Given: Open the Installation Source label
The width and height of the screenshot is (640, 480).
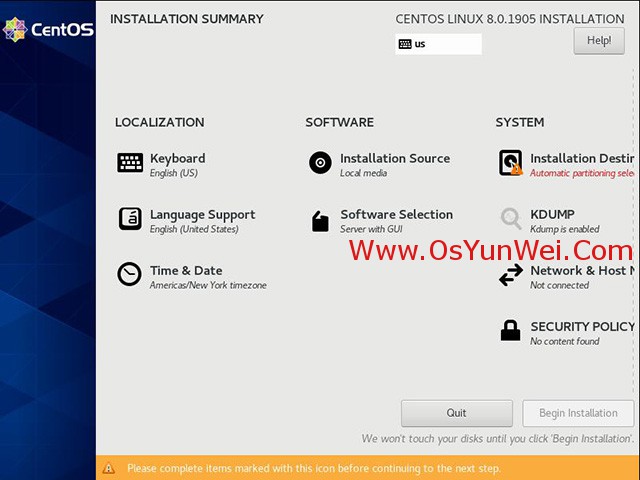Looking at the screenshot, I should click(395, 158).
